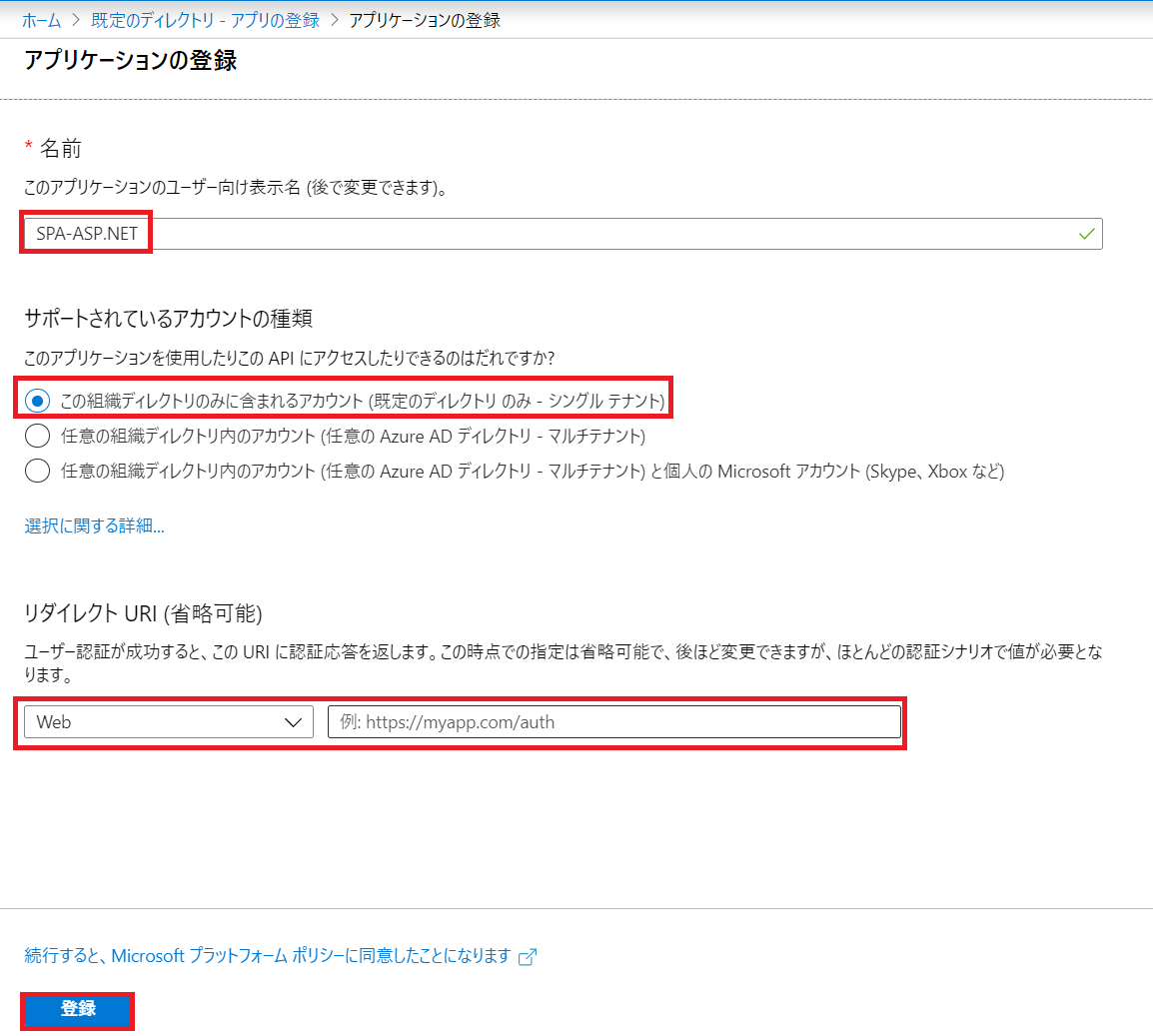Click the green validation checkmark icon
The image size is (1153, 1036).
pyautogui.click(x=1086, y=233)
